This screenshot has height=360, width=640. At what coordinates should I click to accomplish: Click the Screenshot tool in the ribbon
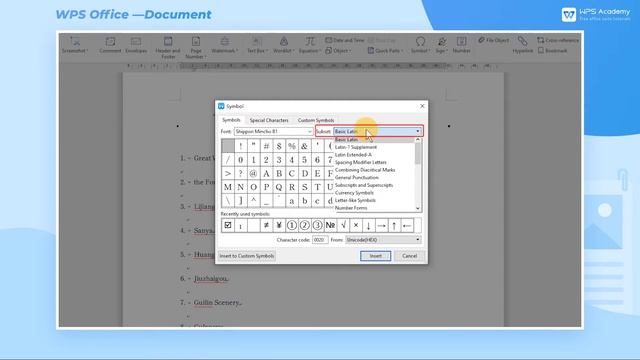[74, 45]
